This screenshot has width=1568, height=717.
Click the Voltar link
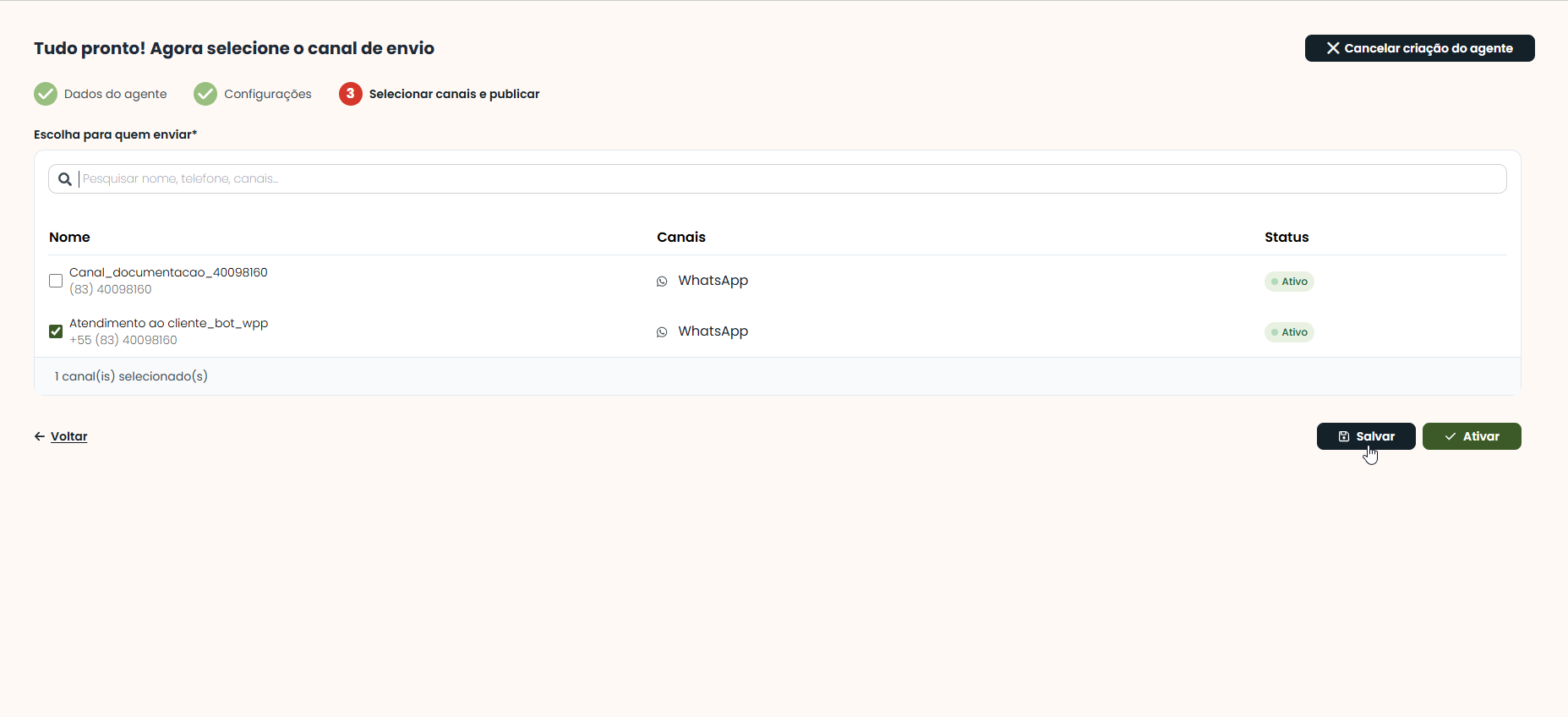(69, 436)
